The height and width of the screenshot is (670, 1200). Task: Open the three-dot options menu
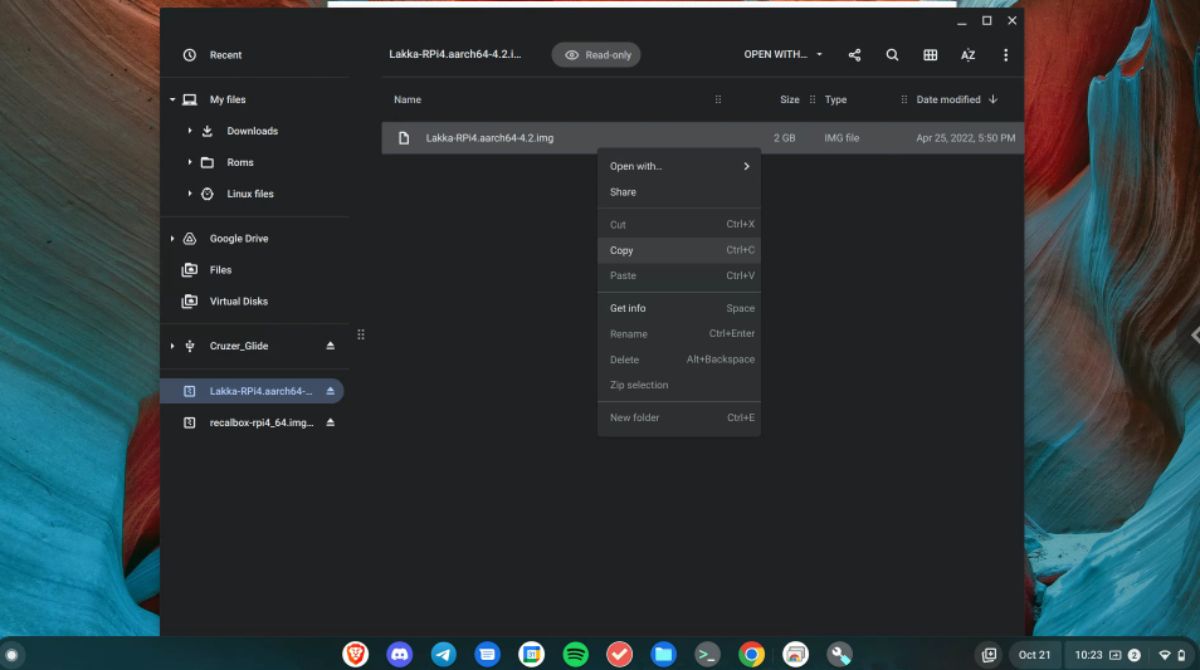pyautogui.click(x=1005, y=55)
